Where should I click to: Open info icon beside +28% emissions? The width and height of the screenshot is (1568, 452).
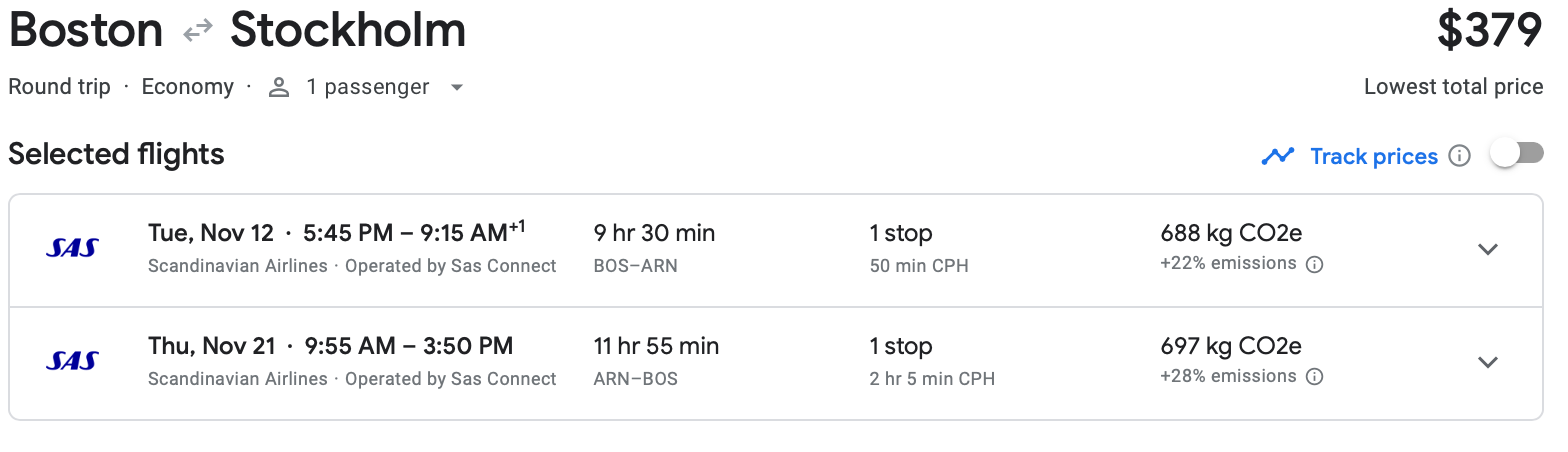[x=1315, y=377]
